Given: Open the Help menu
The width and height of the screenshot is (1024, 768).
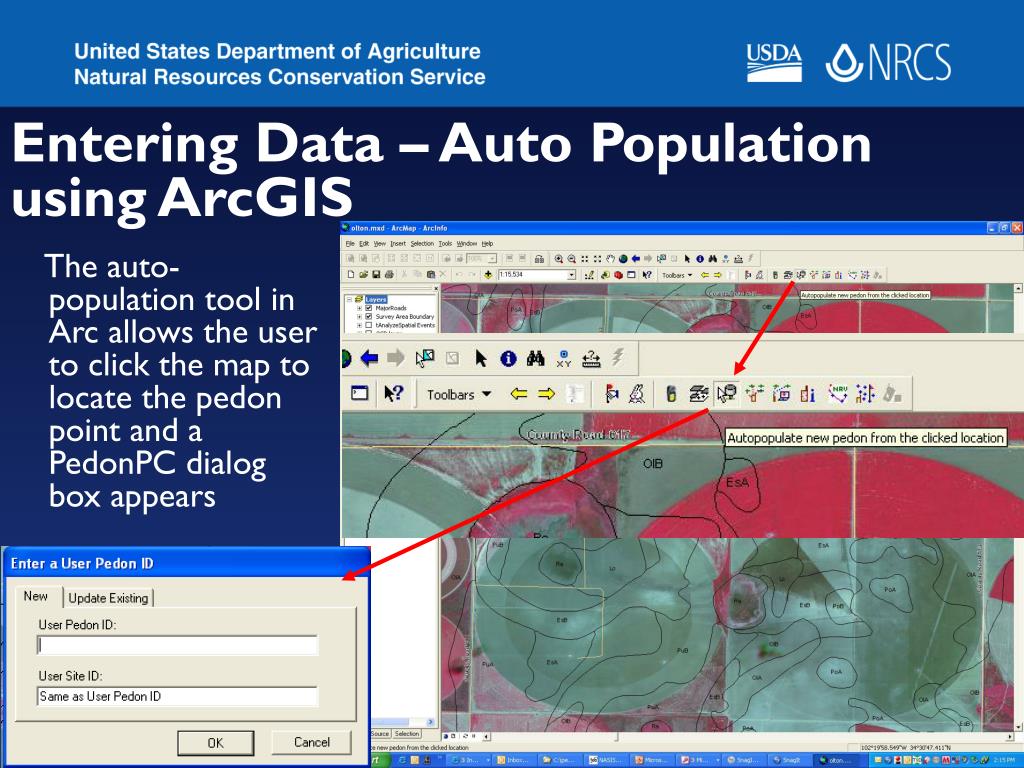Looking at the screenshot, I should (487, 244).
